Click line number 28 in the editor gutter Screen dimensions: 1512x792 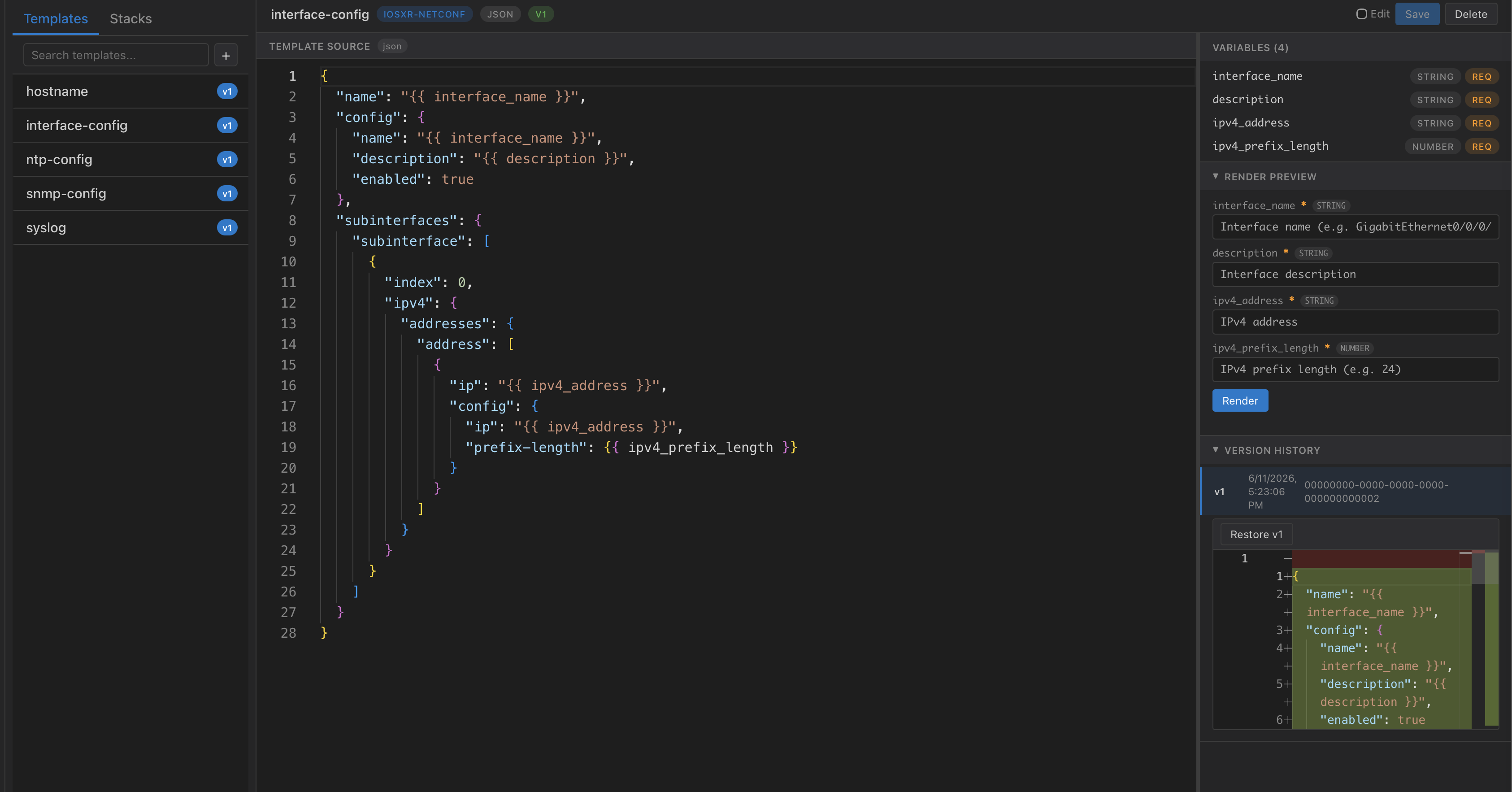(288, 633)
